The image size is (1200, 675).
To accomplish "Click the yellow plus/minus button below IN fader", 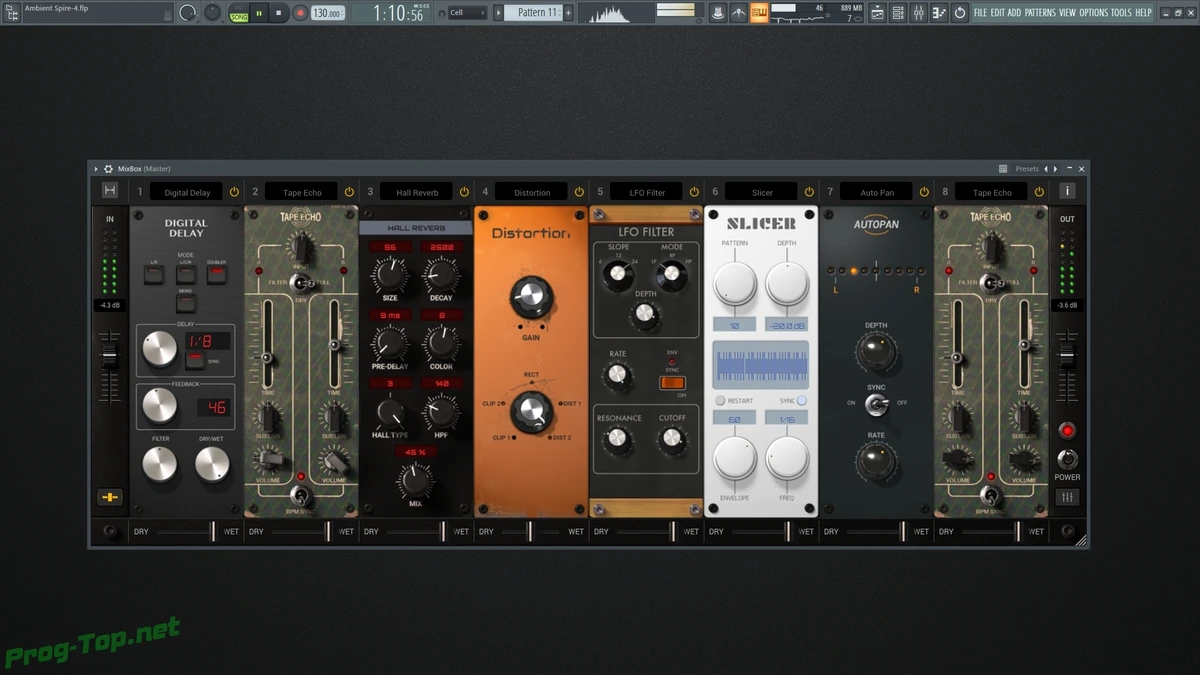I will pos(110,497).
